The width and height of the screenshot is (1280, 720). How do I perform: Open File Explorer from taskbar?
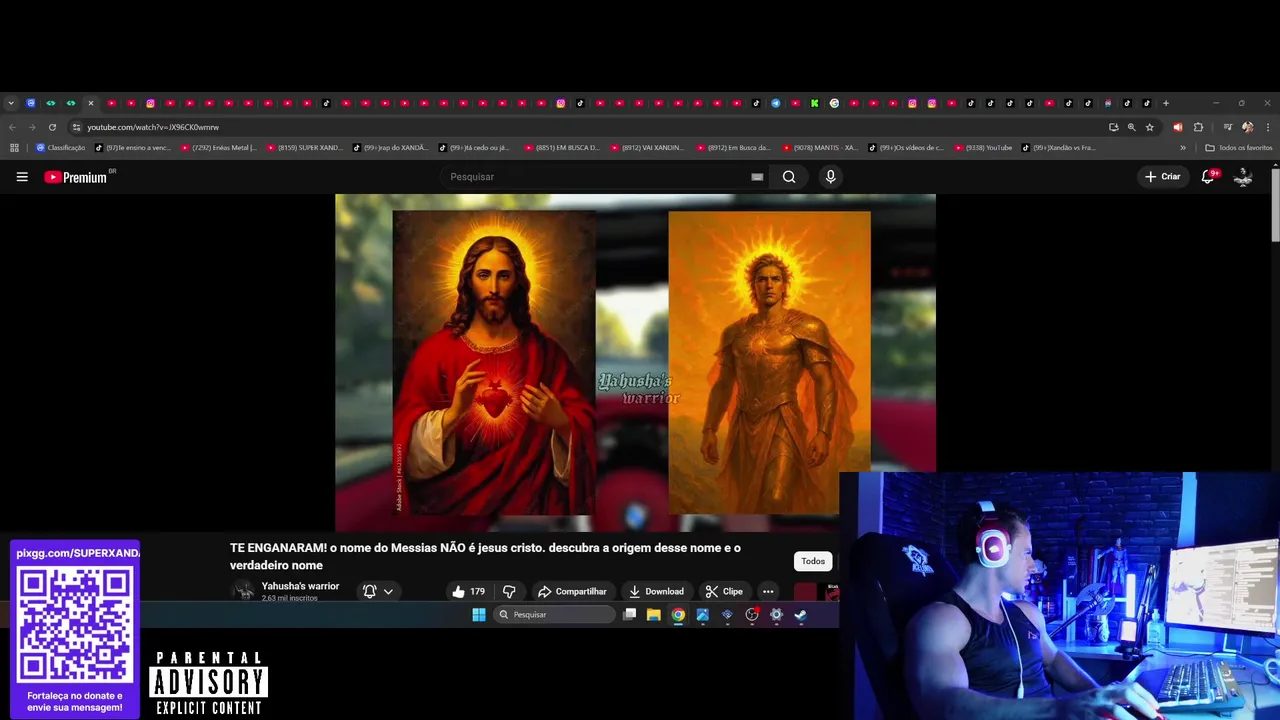pyautogui.click(x=653, y=615)
